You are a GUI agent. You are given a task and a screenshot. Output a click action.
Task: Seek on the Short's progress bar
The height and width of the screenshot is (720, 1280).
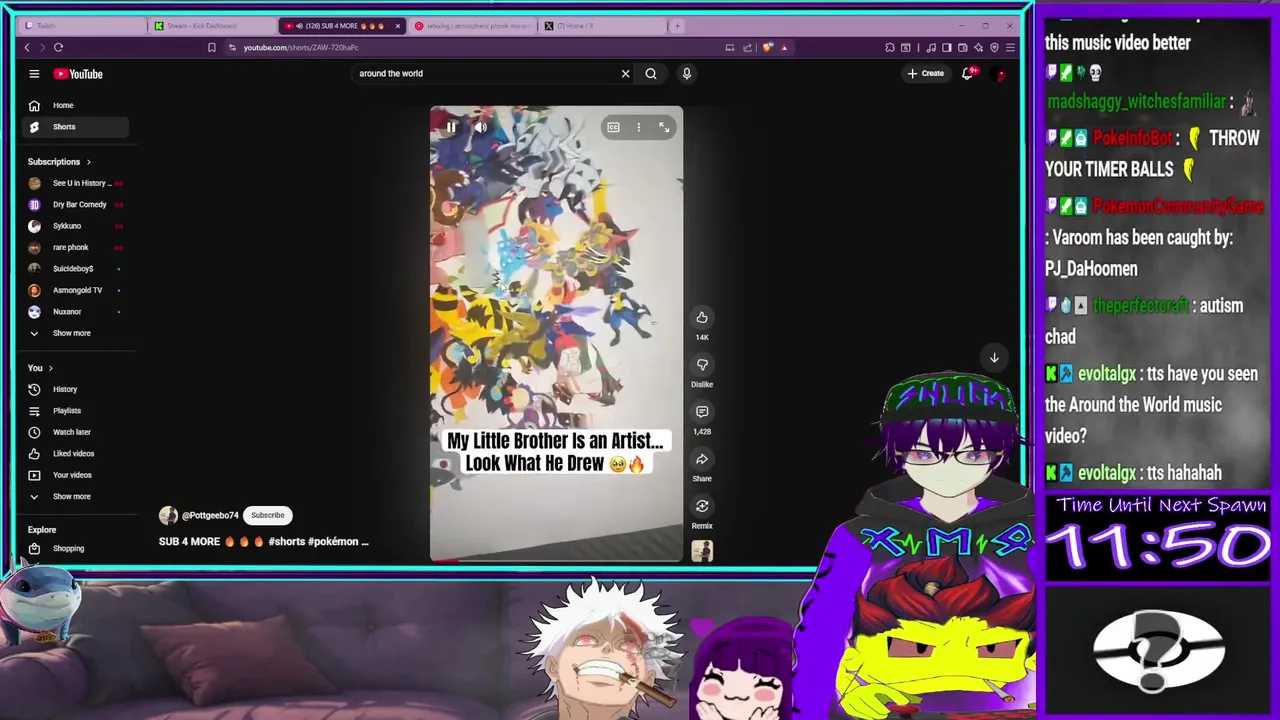[556, 560]
